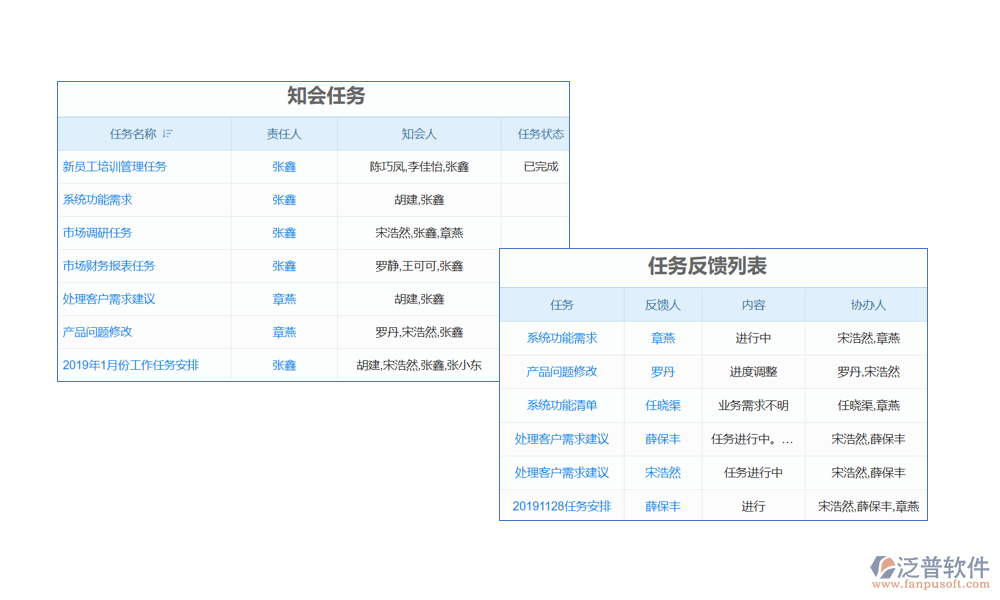
Task: Click the 知会人 column header
Action: point(419,134)
